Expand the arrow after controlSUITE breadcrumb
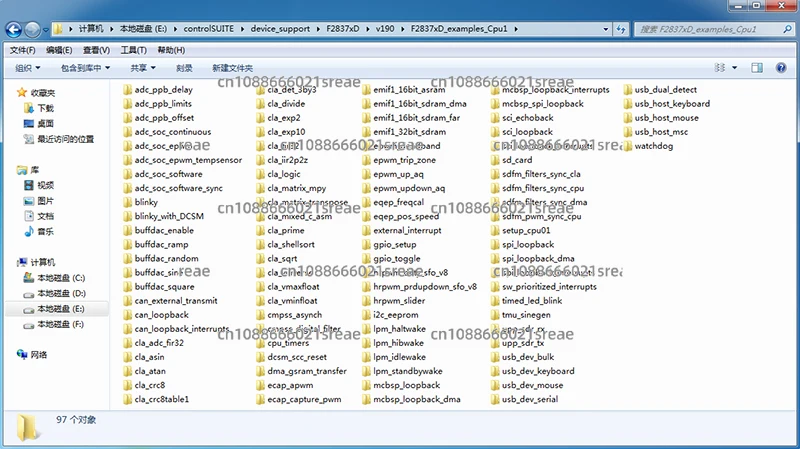 [242, 29]
